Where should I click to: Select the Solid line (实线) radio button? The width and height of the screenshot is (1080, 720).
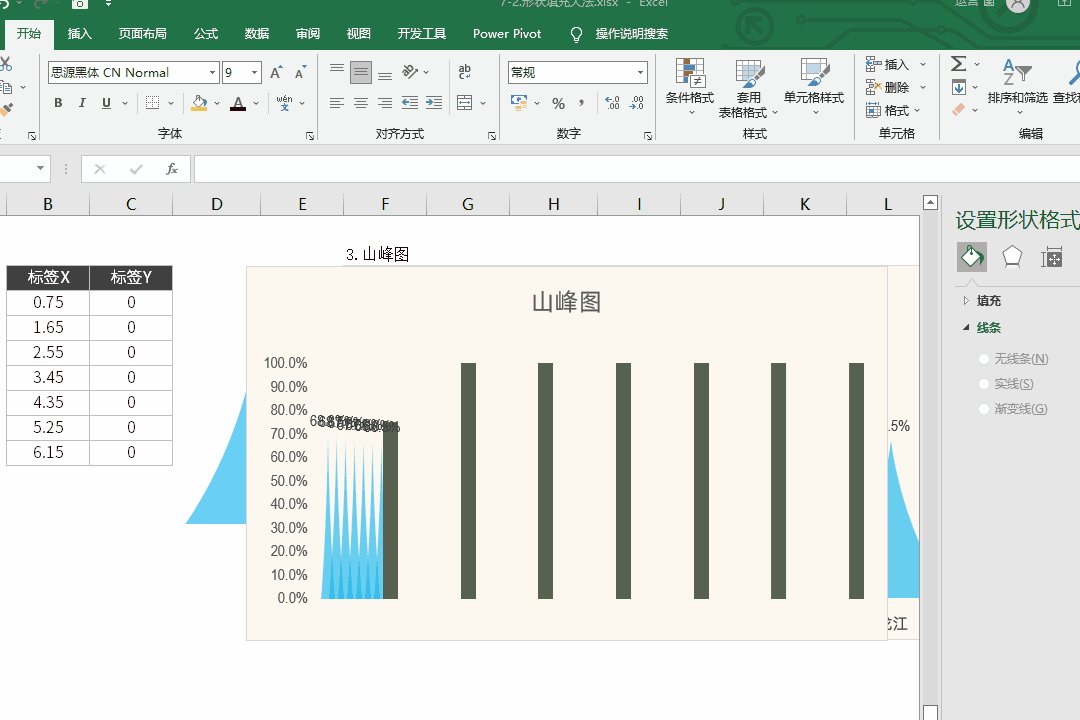[x=985, y=384]
